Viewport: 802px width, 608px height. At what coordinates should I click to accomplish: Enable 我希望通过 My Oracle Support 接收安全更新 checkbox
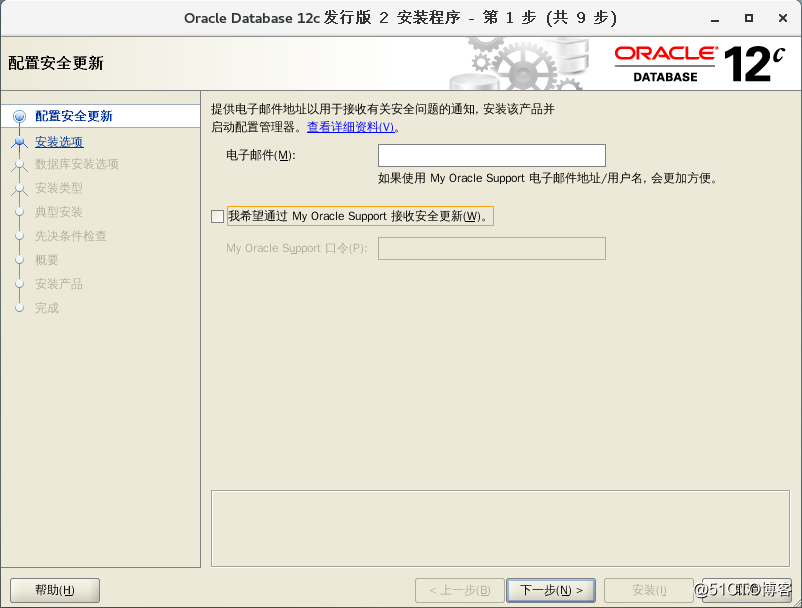coord(217,216)
